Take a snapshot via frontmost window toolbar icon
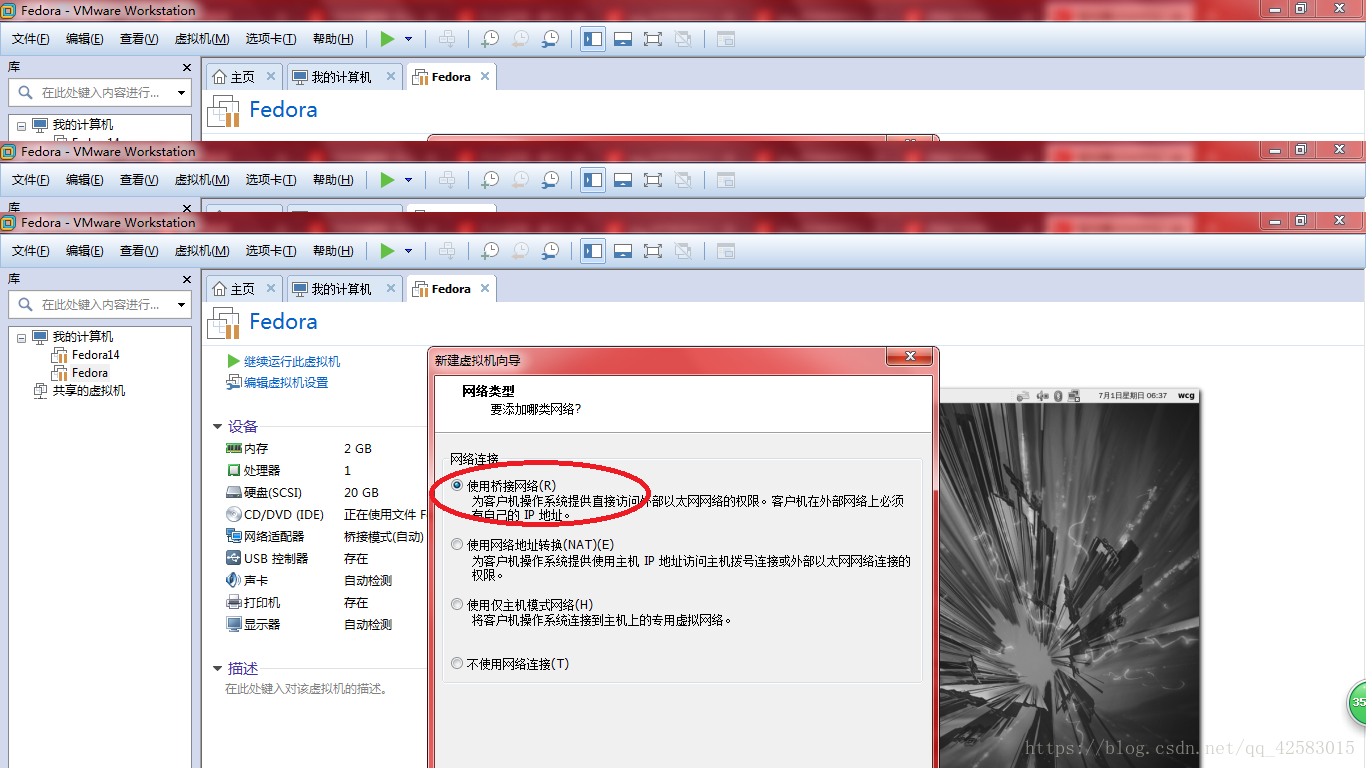 (x=489, y=250)
